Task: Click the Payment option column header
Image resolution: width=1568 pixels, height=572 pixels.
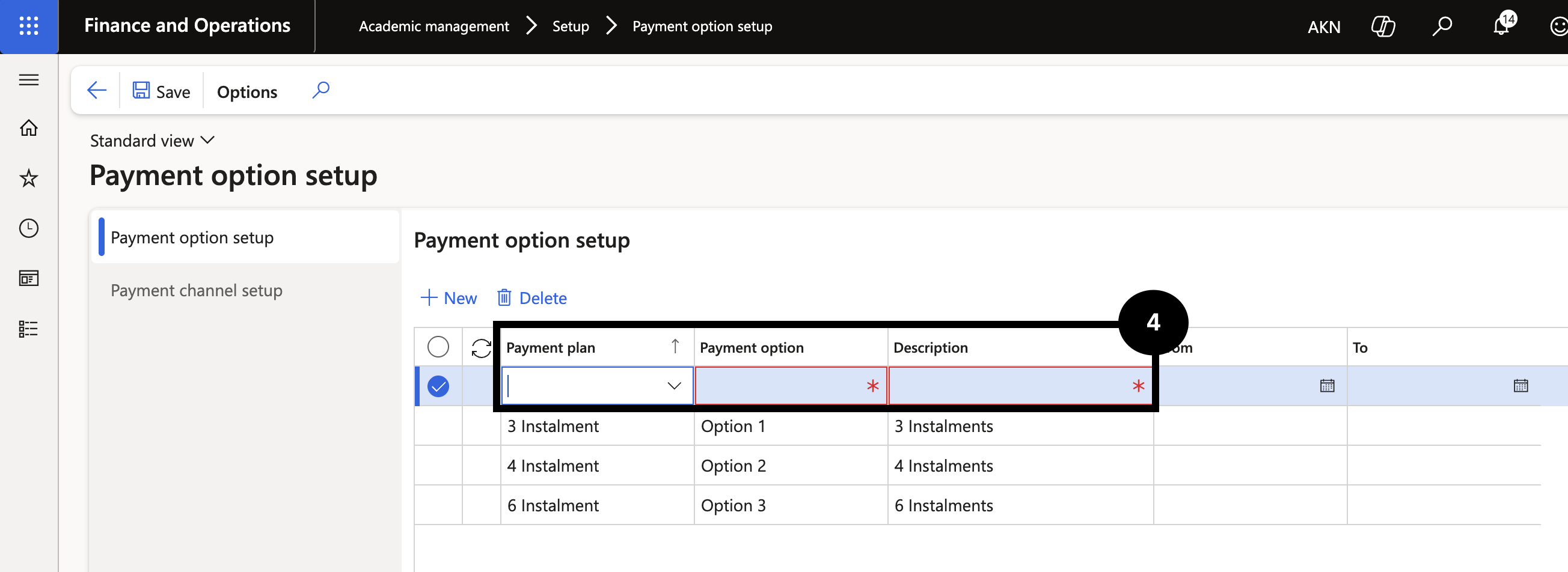Action: pyautogui.click(x=791, y=347)
